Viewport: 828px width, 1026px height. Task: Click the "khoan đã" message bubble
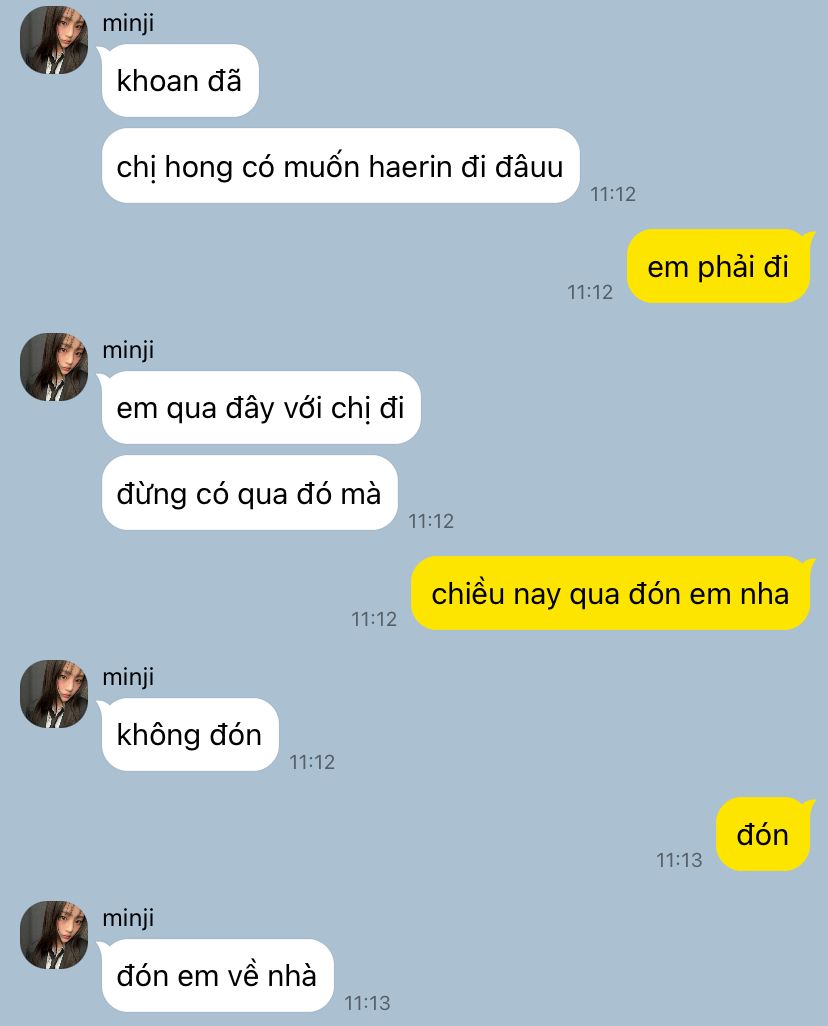[x=180, y=80]
